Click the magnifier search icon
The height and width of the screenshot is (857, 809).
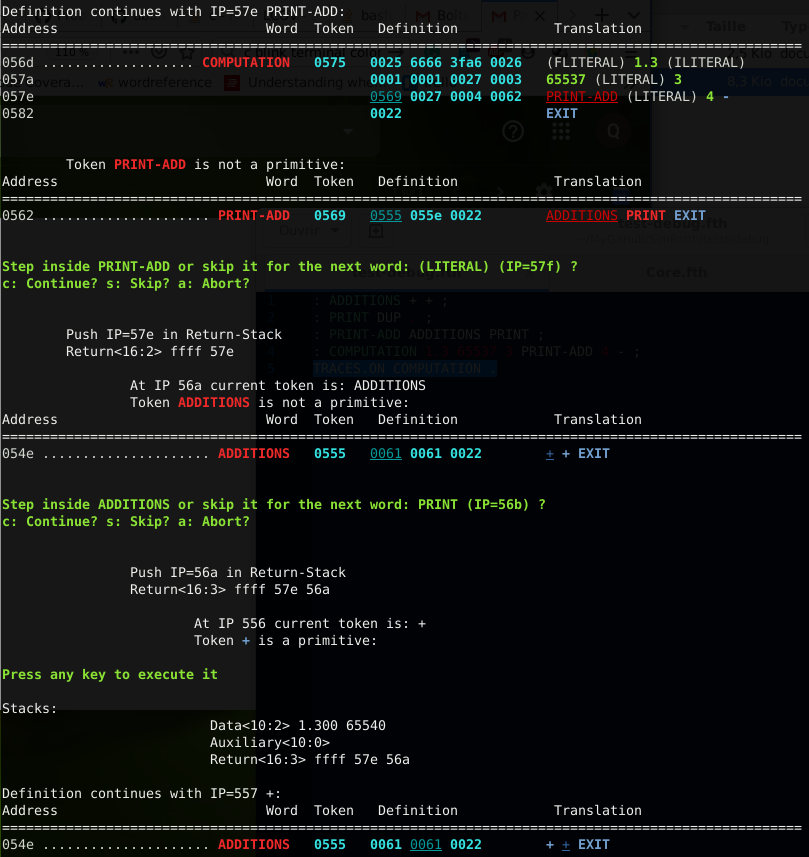pyautogui.click(x=613, y=131)
